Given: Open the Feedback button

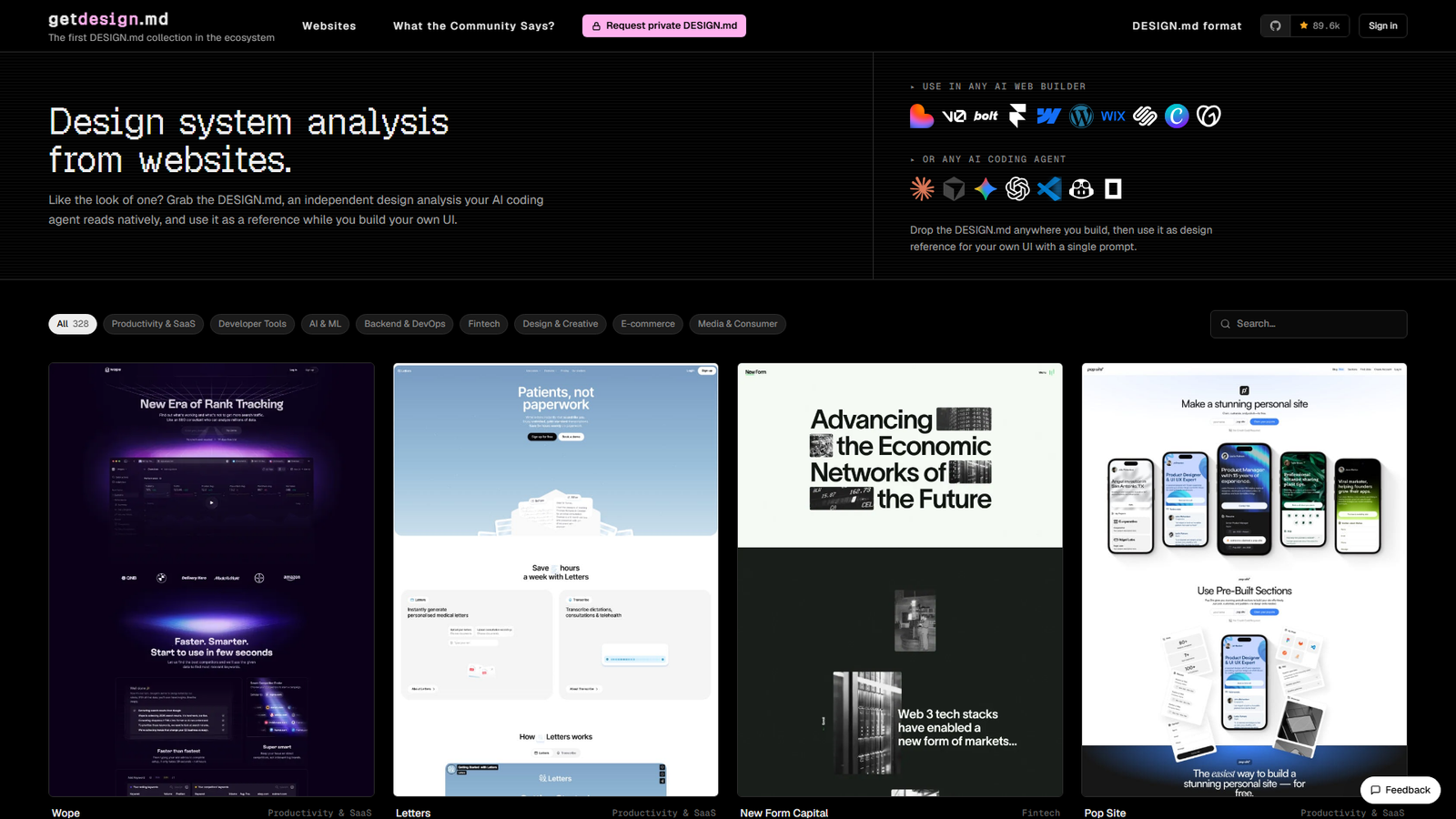Looking at the screenshot, I should [1400, 790].
